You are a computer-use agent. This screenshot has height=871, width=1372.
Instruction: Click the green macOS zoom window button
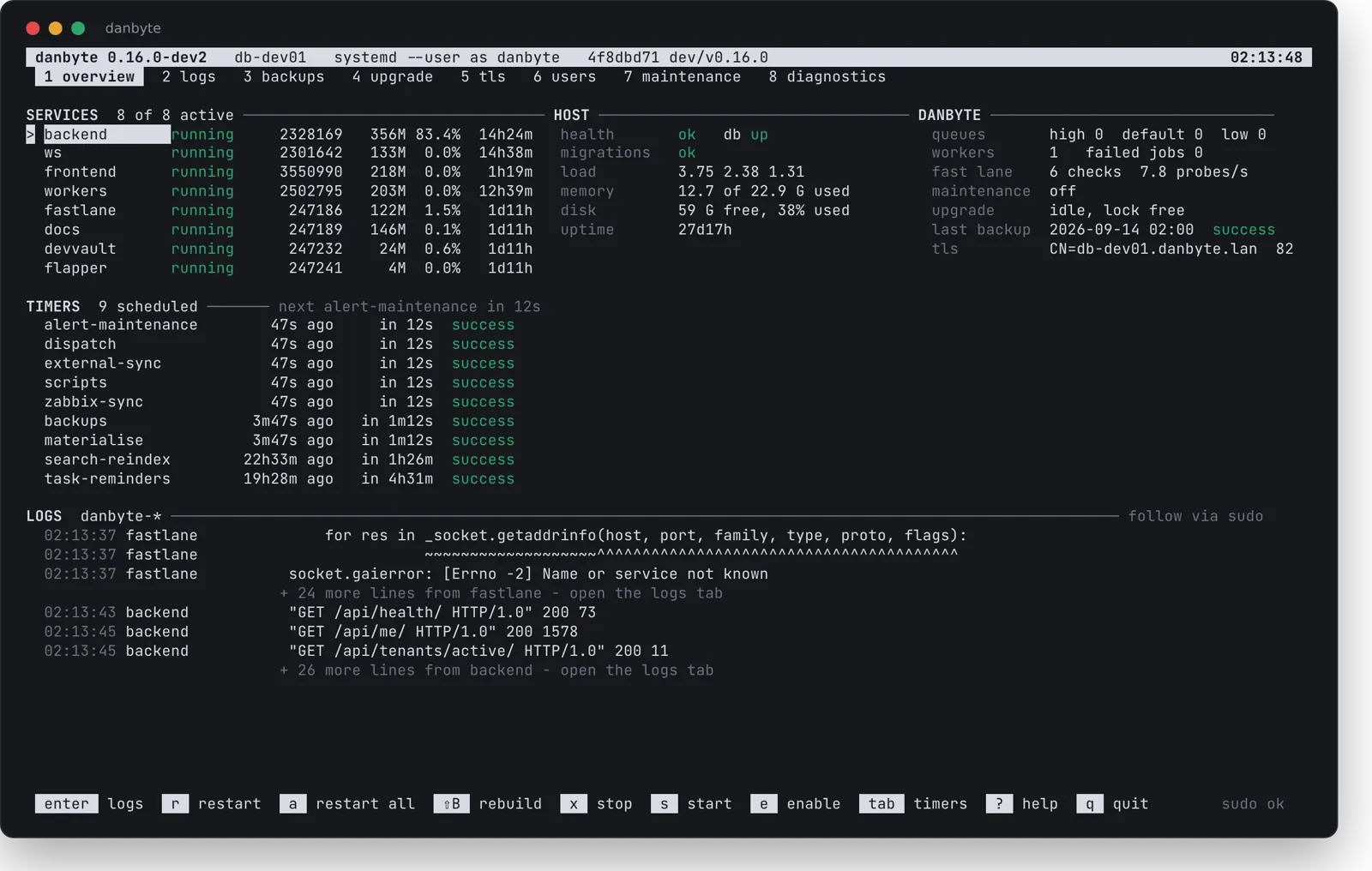click(x=78, y=28)
